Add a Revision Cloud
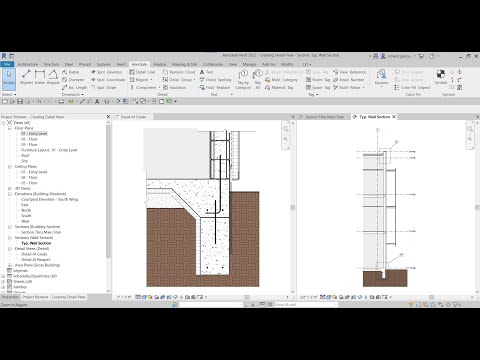 [x=179, y=72]
